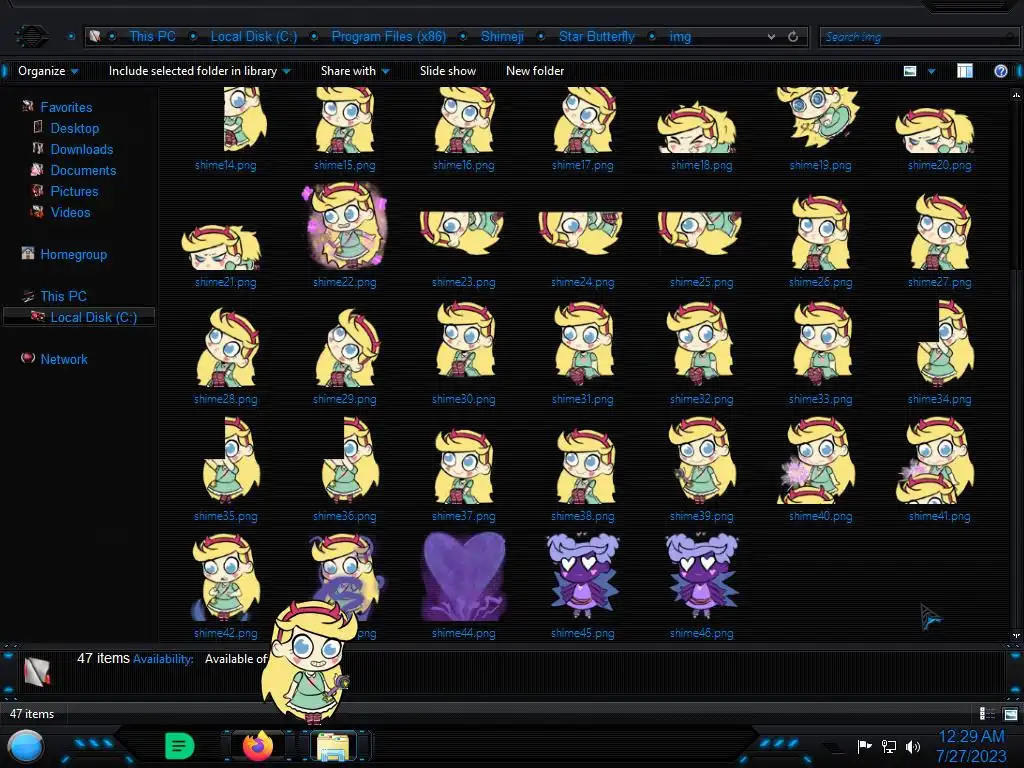Select shime18.png image file
Image resolution: width=1024 pixels, height=768 pixels.
697,127
